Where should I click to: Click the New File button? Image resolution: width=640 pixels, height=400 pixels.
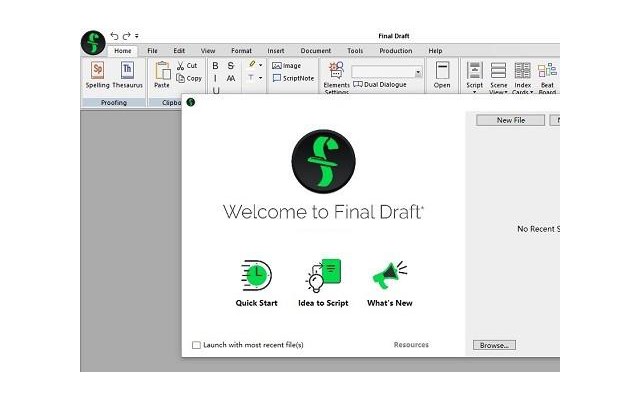511,120
